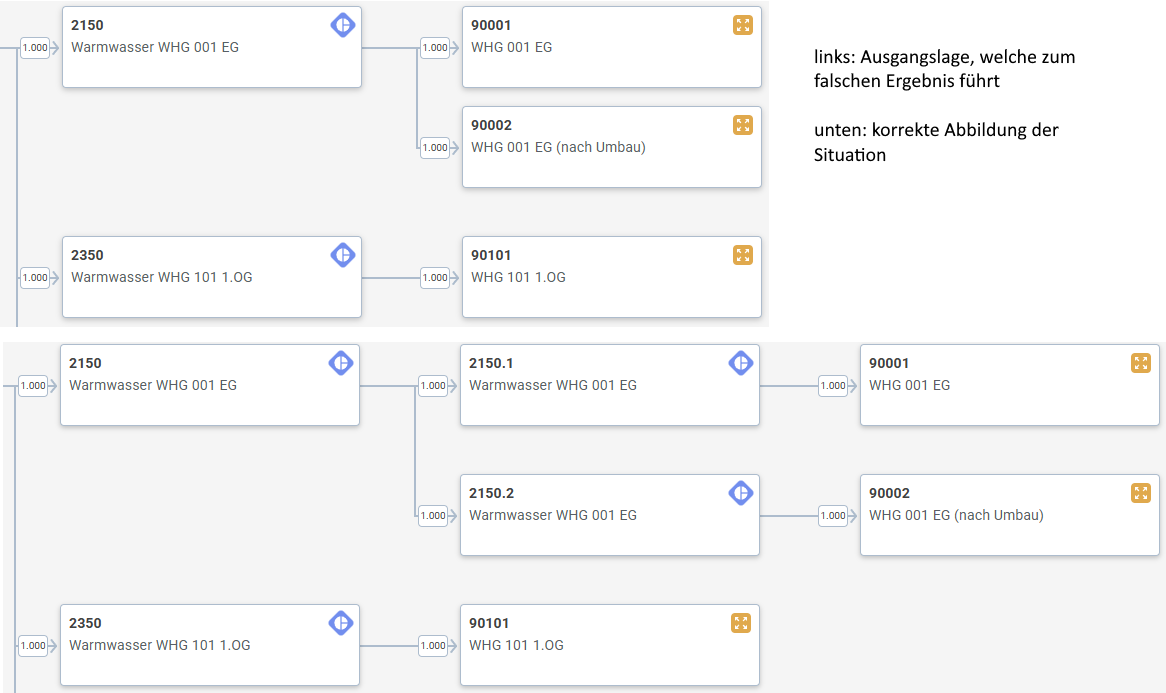Image resolution: width=1166 pixels, height=693 pixels.
Task: Click the blue icon on node 2150.1
Action: pyautogui.click(x=740, y=363)
